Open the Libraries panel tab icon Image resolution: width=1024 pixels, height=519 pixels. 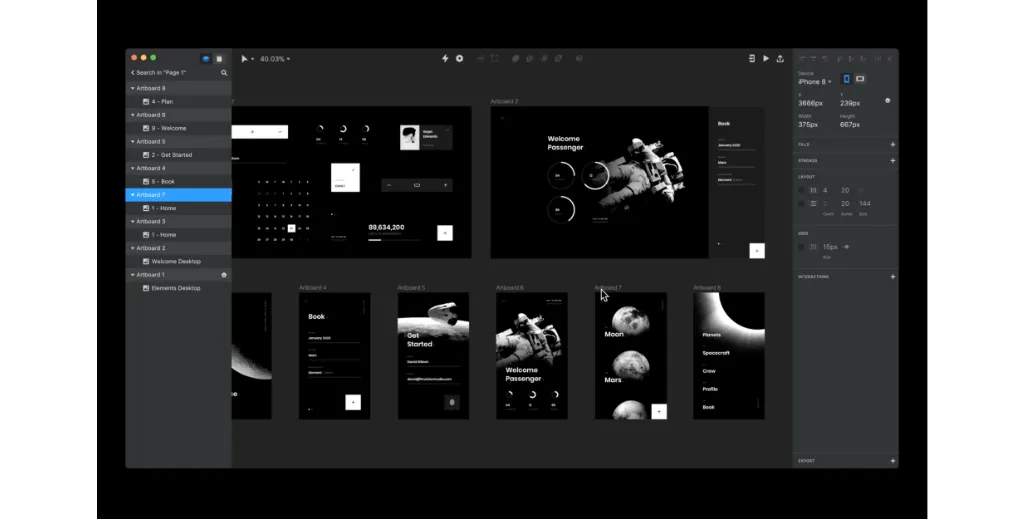[219, 59]
